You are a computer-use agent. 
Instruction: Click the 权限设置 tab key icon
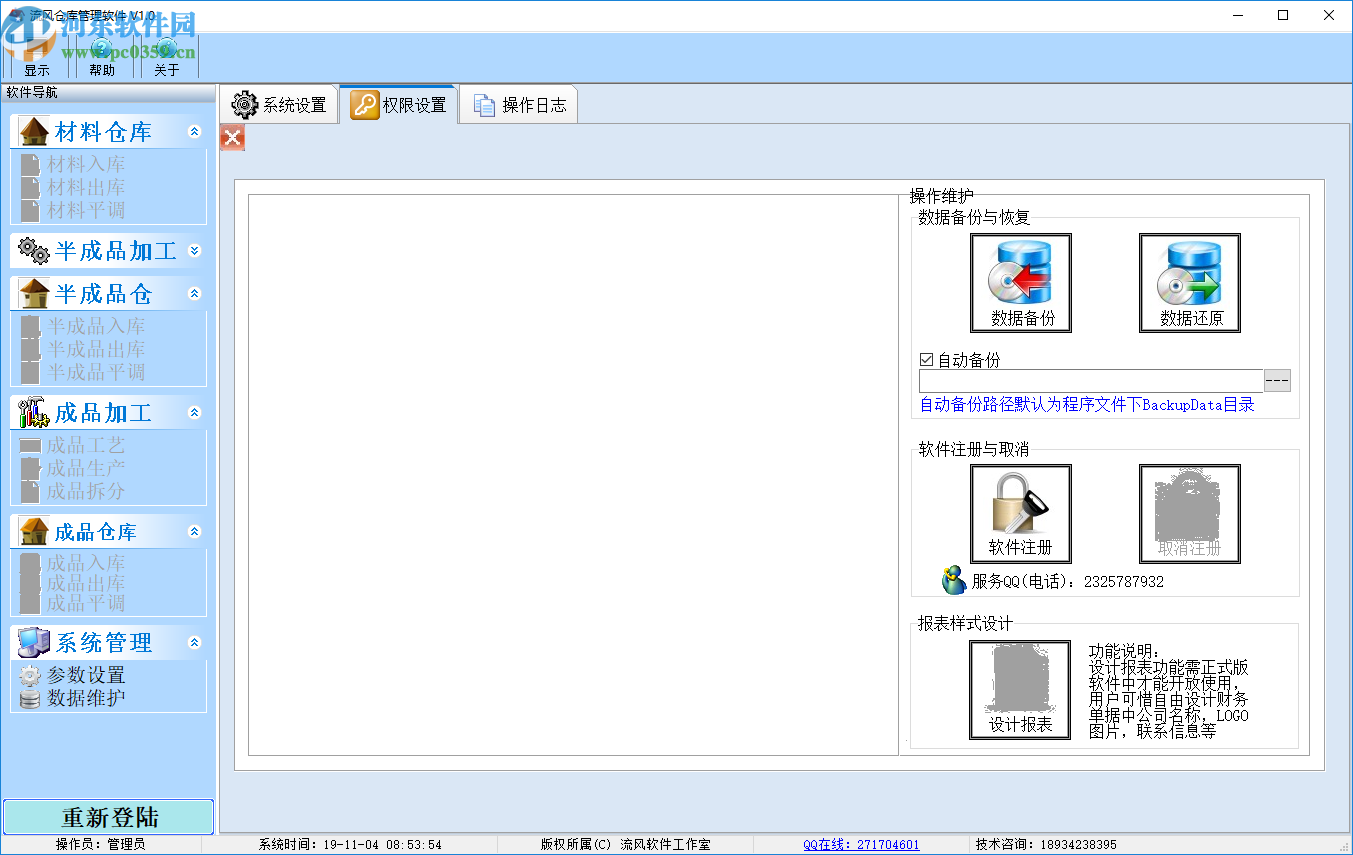coord(365,104)
